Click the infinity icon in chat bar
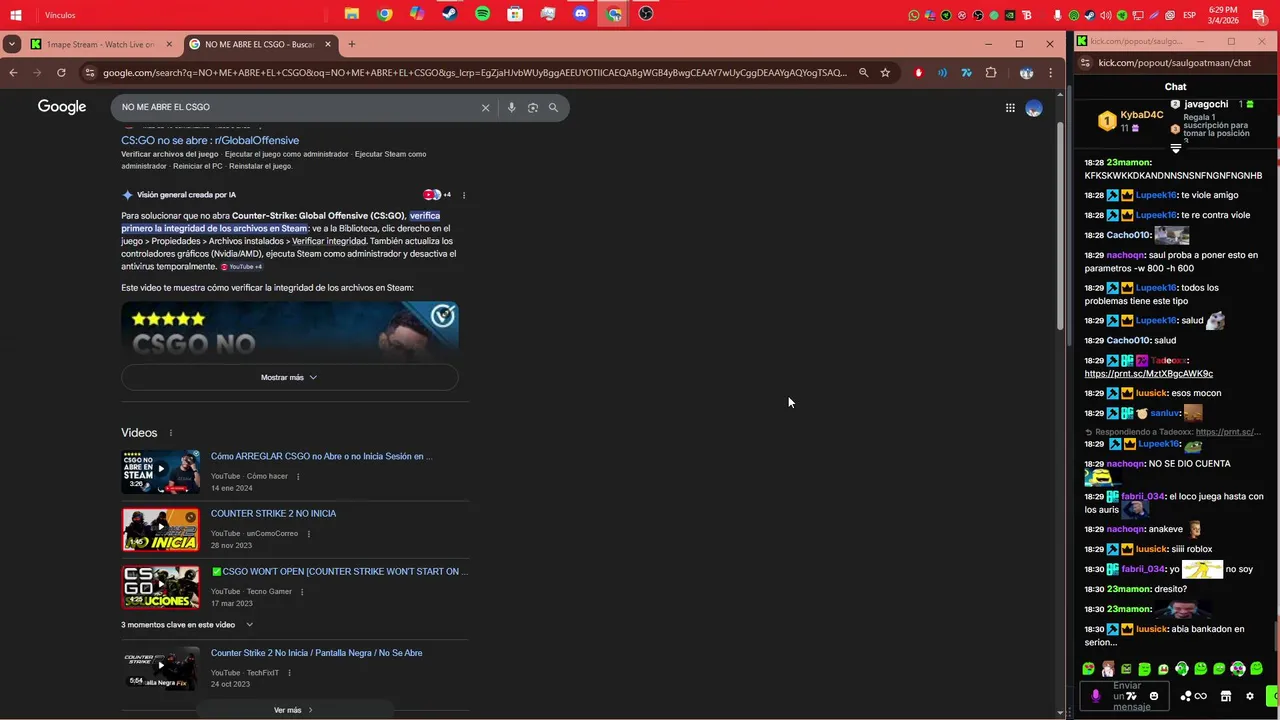The image size is (1280, 720). (x=1201, y=696)
